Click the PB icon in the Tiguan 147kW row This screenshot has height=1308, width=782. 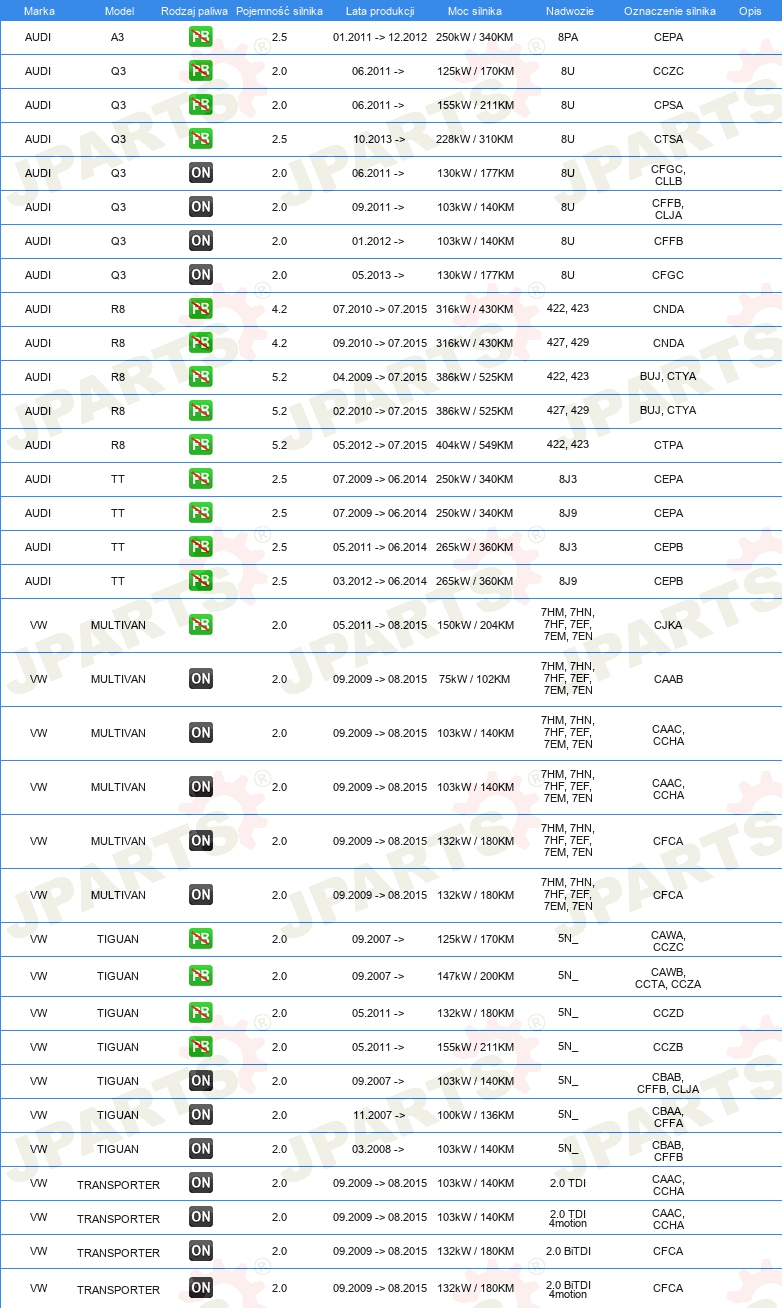[x=201, y=976]
